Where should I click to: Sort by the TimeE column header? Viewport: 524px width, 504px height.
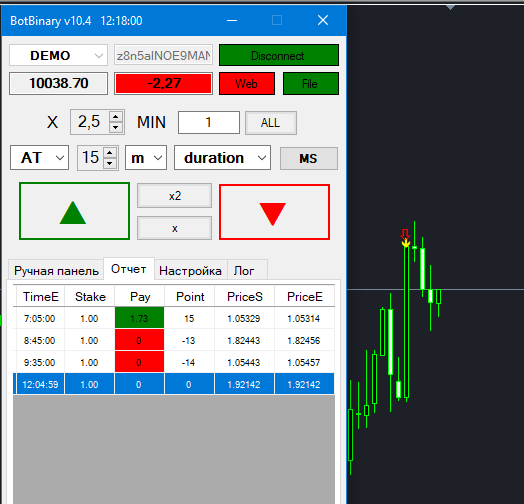pyautogui.click(x=40, y=296)
